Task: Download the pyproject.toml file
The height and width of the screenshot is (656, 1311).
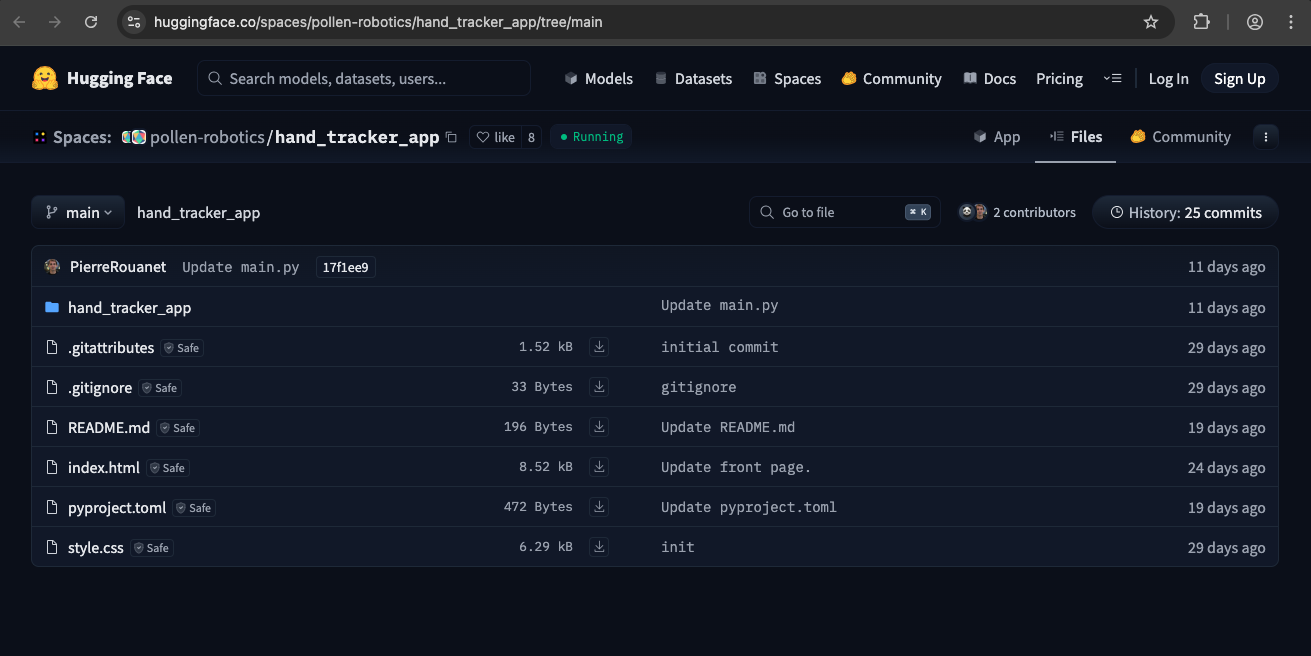Action: 599,507
